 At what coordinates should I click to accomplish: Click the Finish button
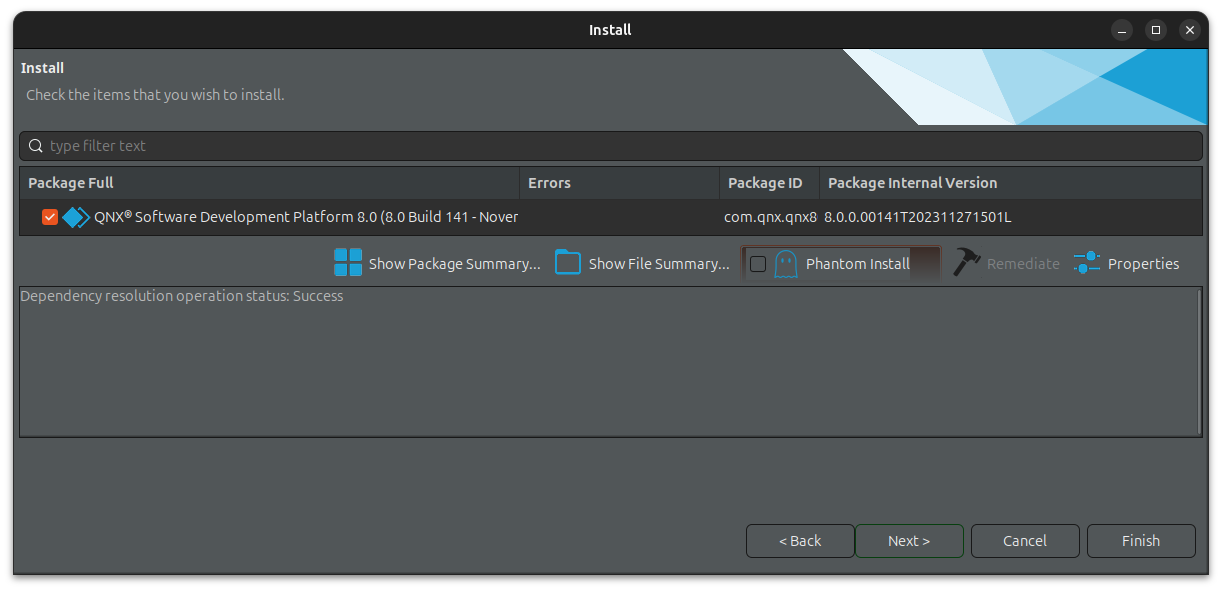(x=1141, y=541)
